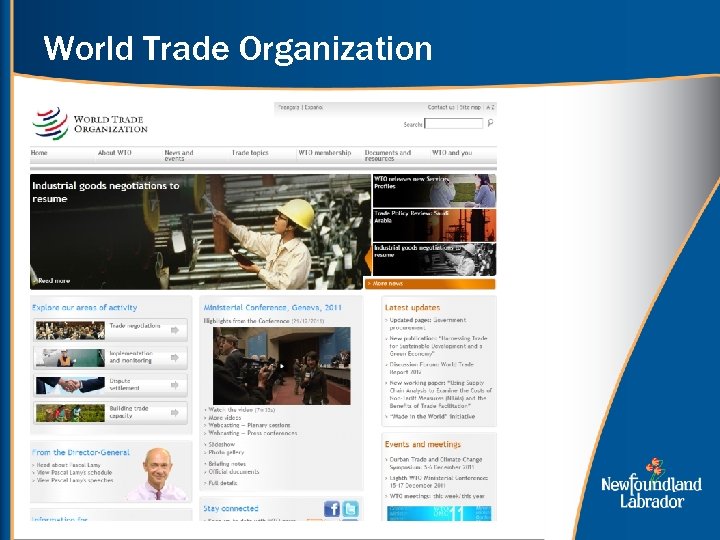Open the WTO and you menu
The width and height of the screenshot is (720, 540).
coord(452,153)
